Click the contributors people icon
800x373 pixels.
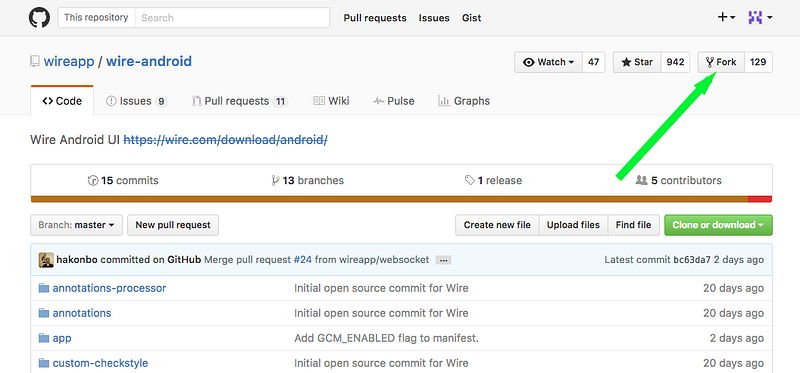641,180
